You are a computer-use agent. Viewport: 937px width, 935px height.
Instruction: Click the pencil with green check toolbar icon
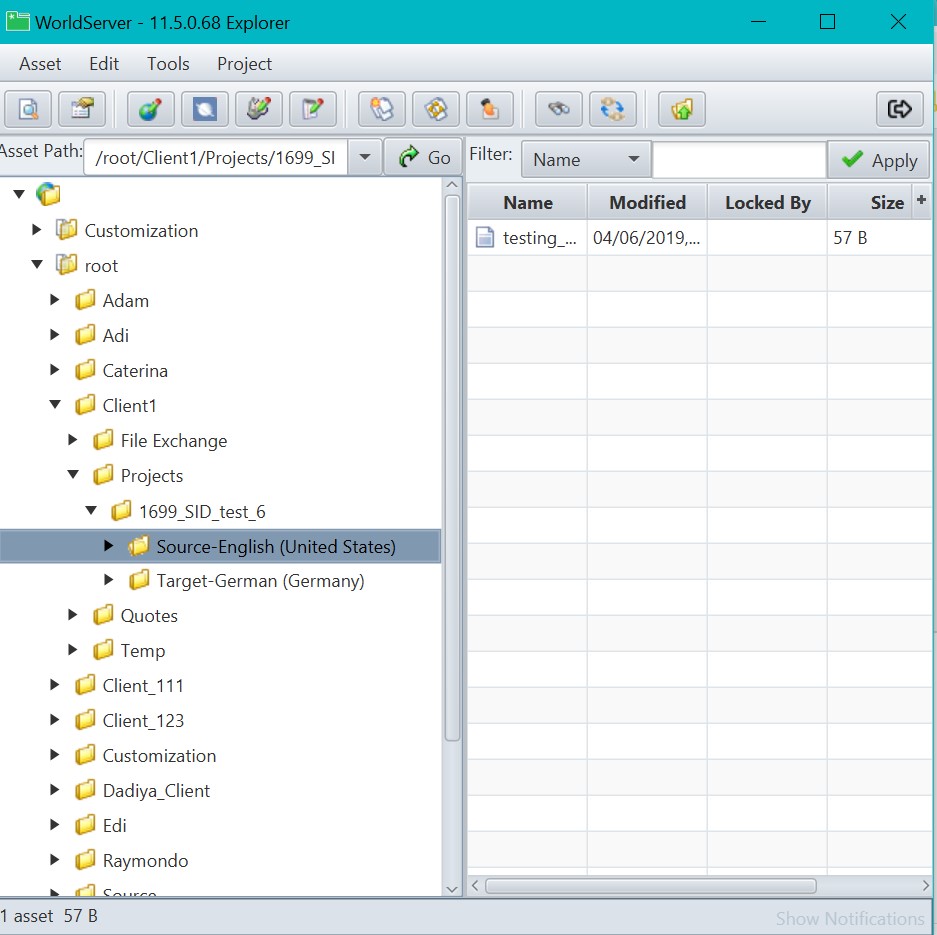pyautogui.click(x=259, y=109)
